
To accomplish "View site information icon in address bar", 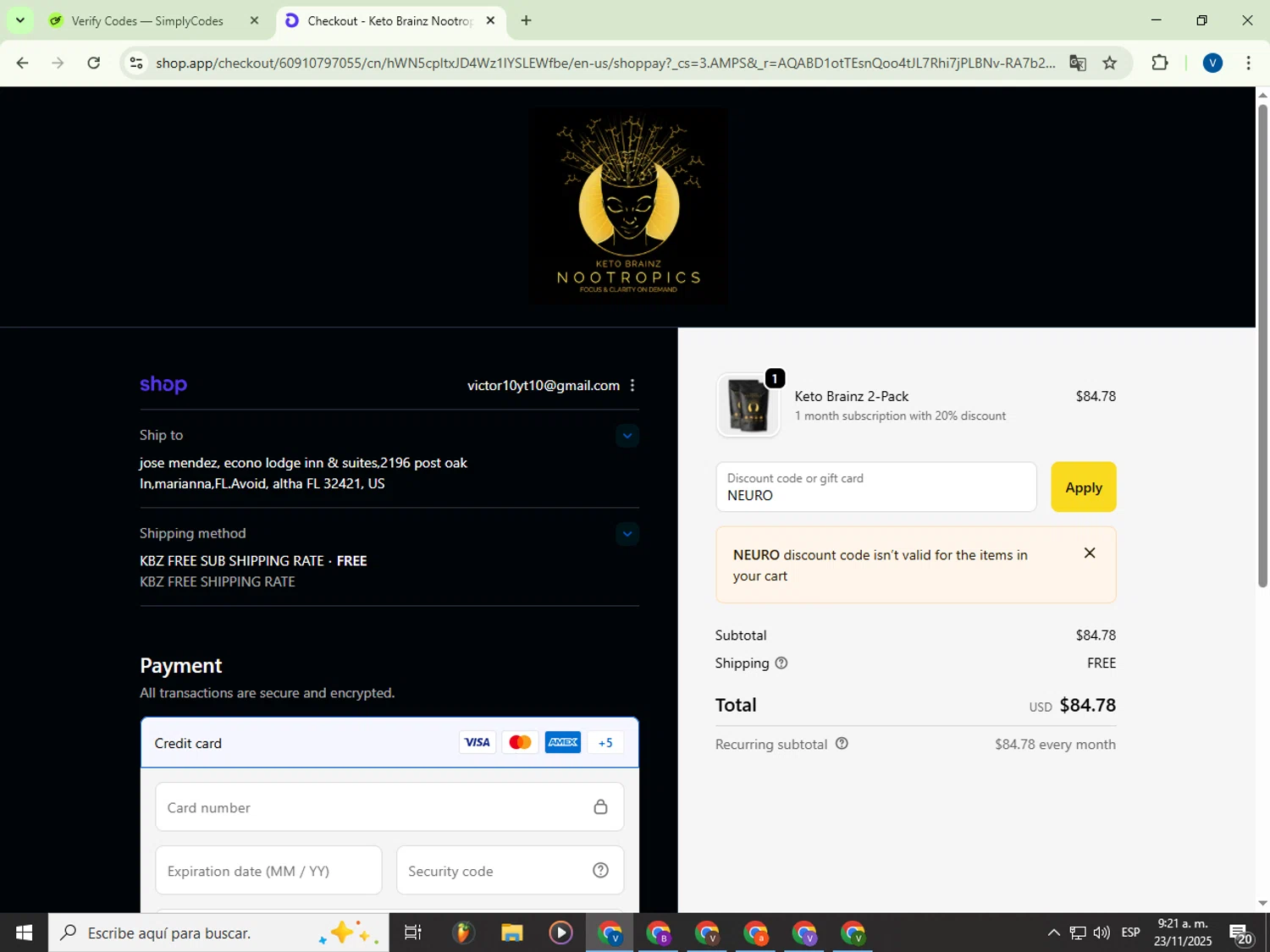I will (x=136, y=63).
